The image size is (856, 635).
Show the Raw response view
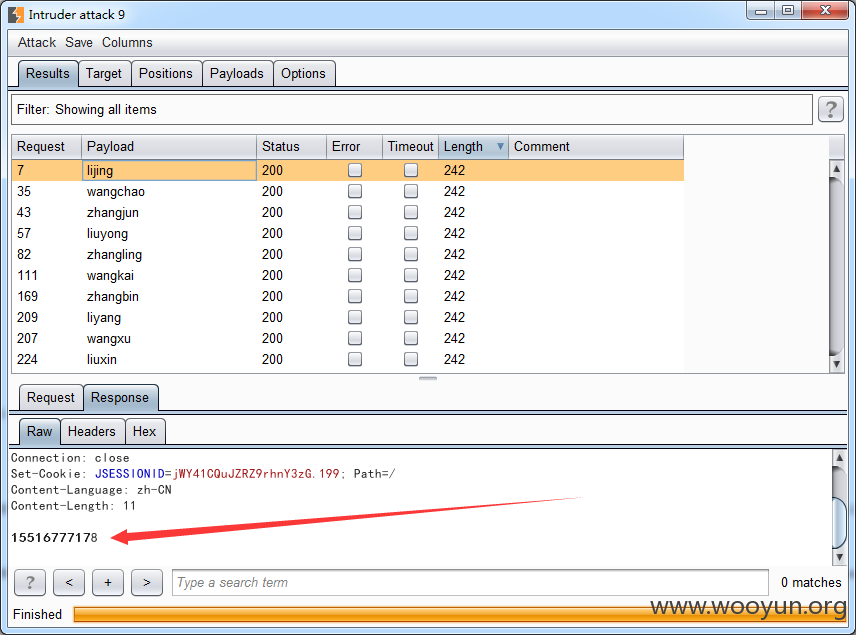pyautogui.click(x=39, y=431)
